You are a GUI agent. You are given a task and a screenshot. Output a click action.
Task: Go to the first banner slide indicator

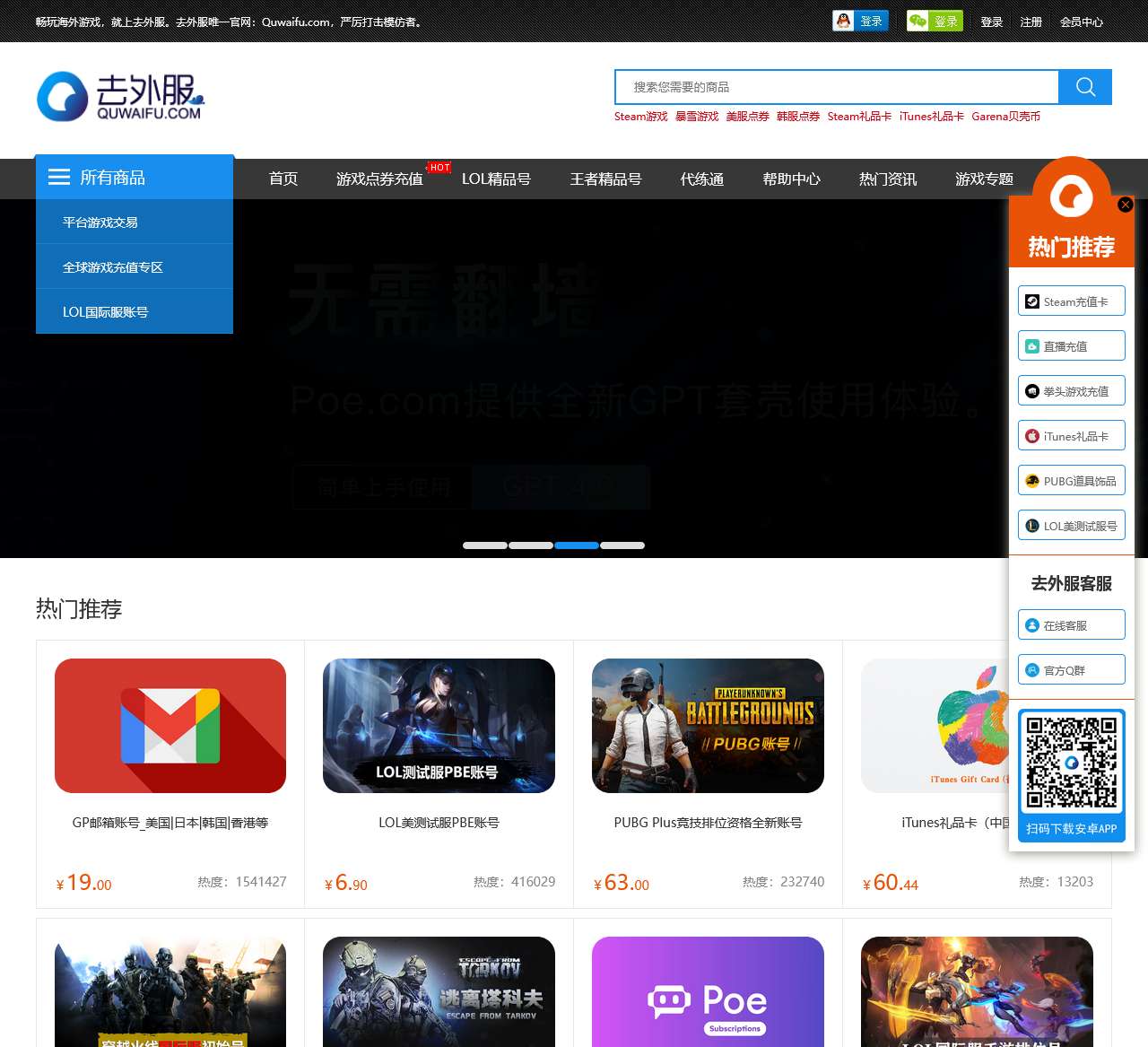(x=485, y=545)
